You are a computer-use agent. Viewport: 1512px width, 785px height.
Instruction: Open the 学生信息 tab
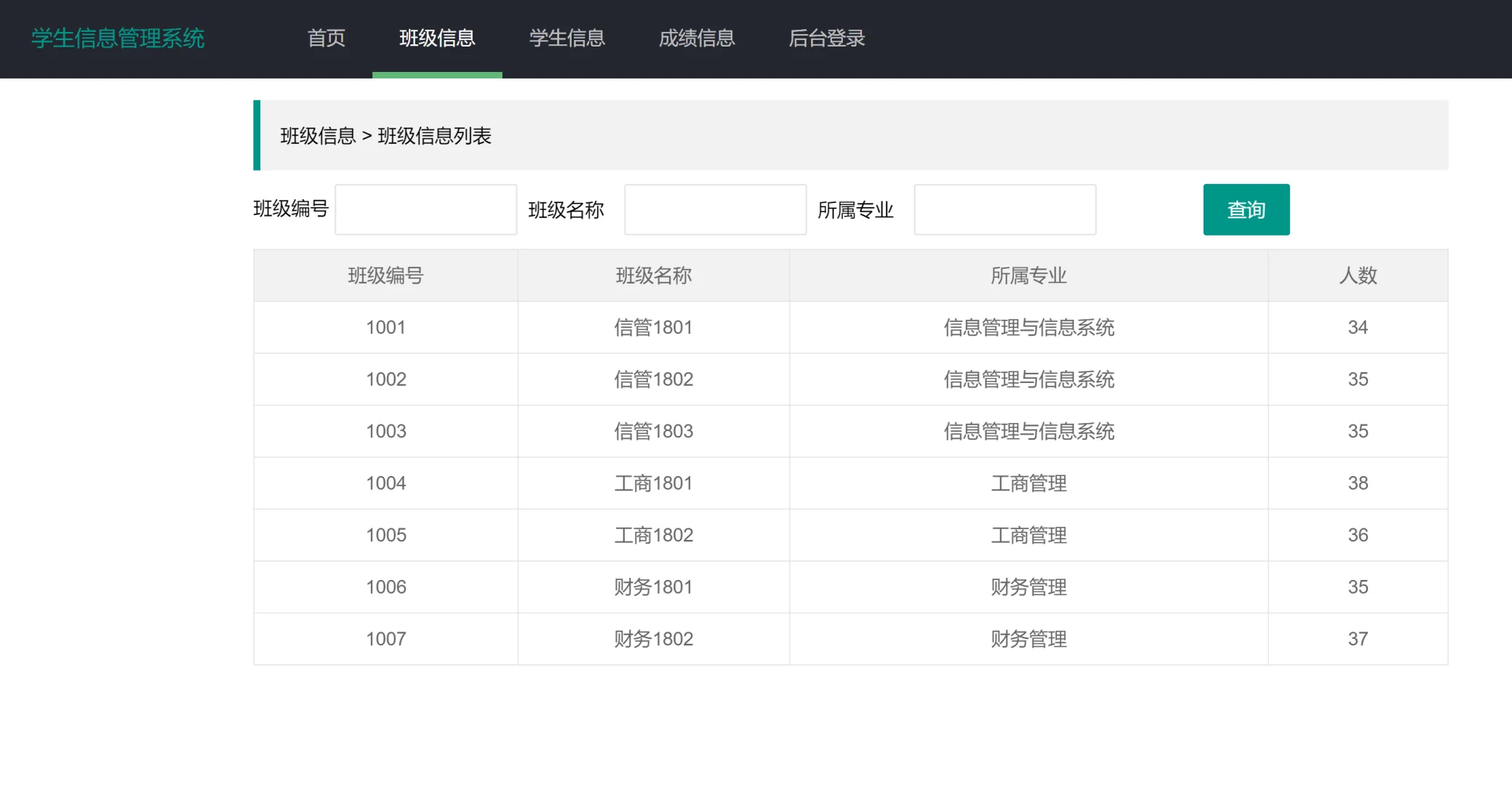click(567, 39)
